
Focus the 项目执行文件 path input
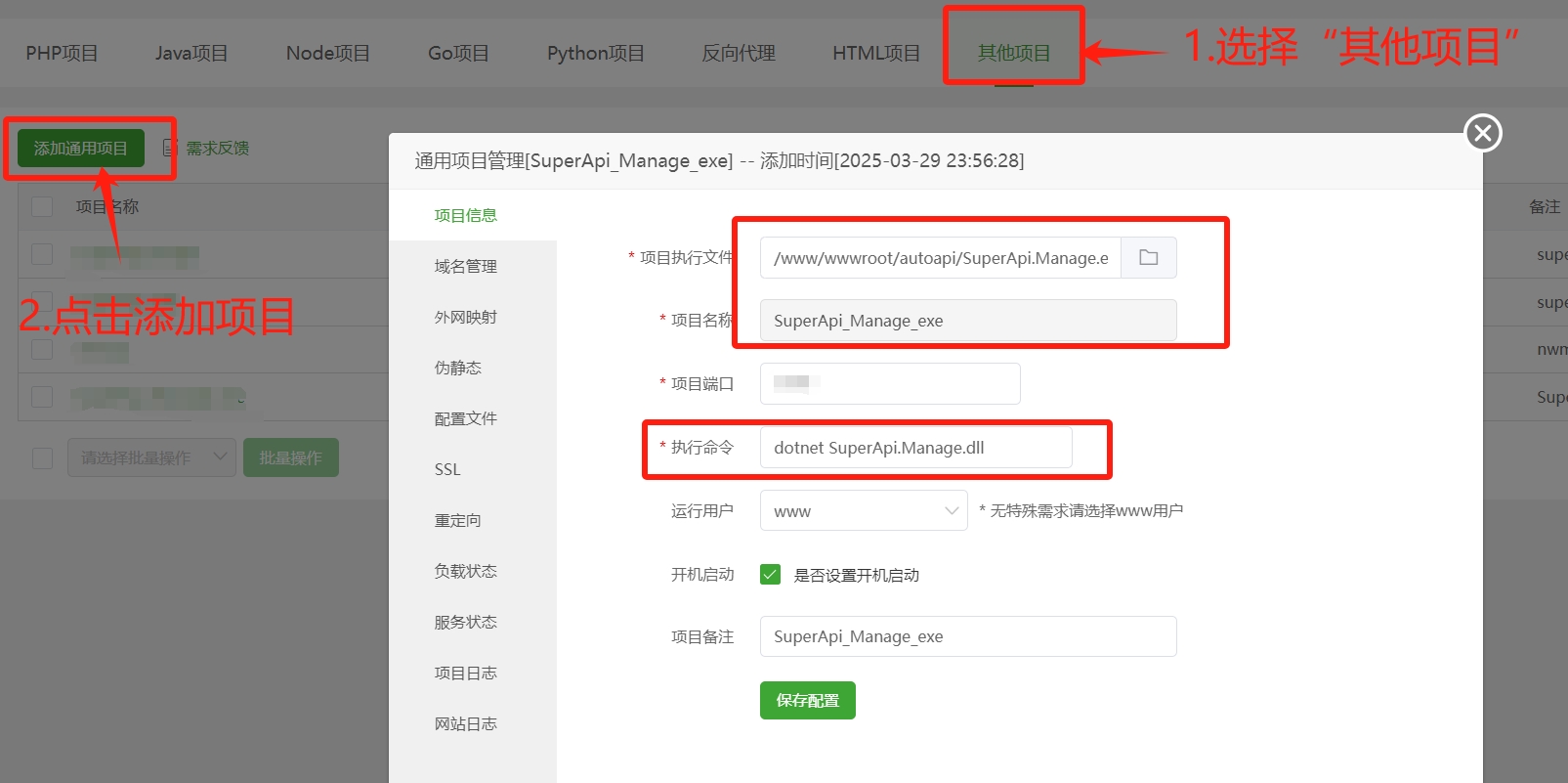941,258
